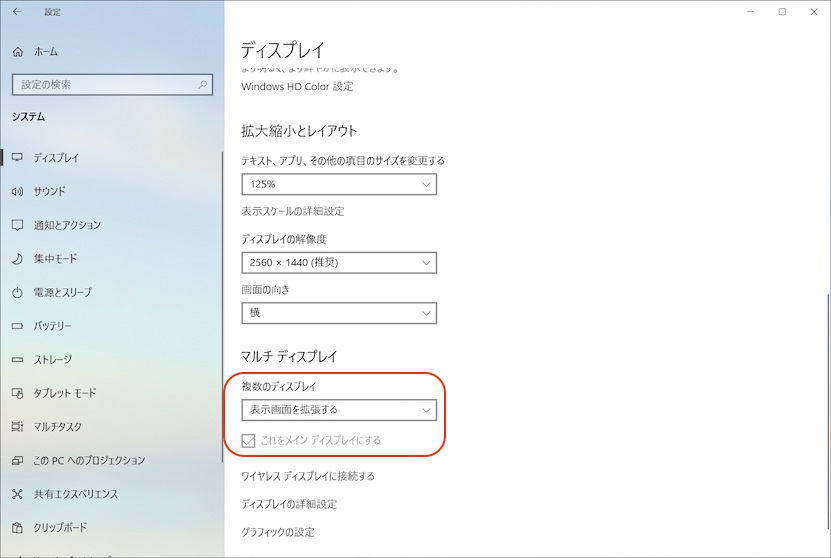Open 表示スケールの詳細設定 link
Image resolution: width=831 pixels, height=558 pixels.
click(x=293, y=211)
